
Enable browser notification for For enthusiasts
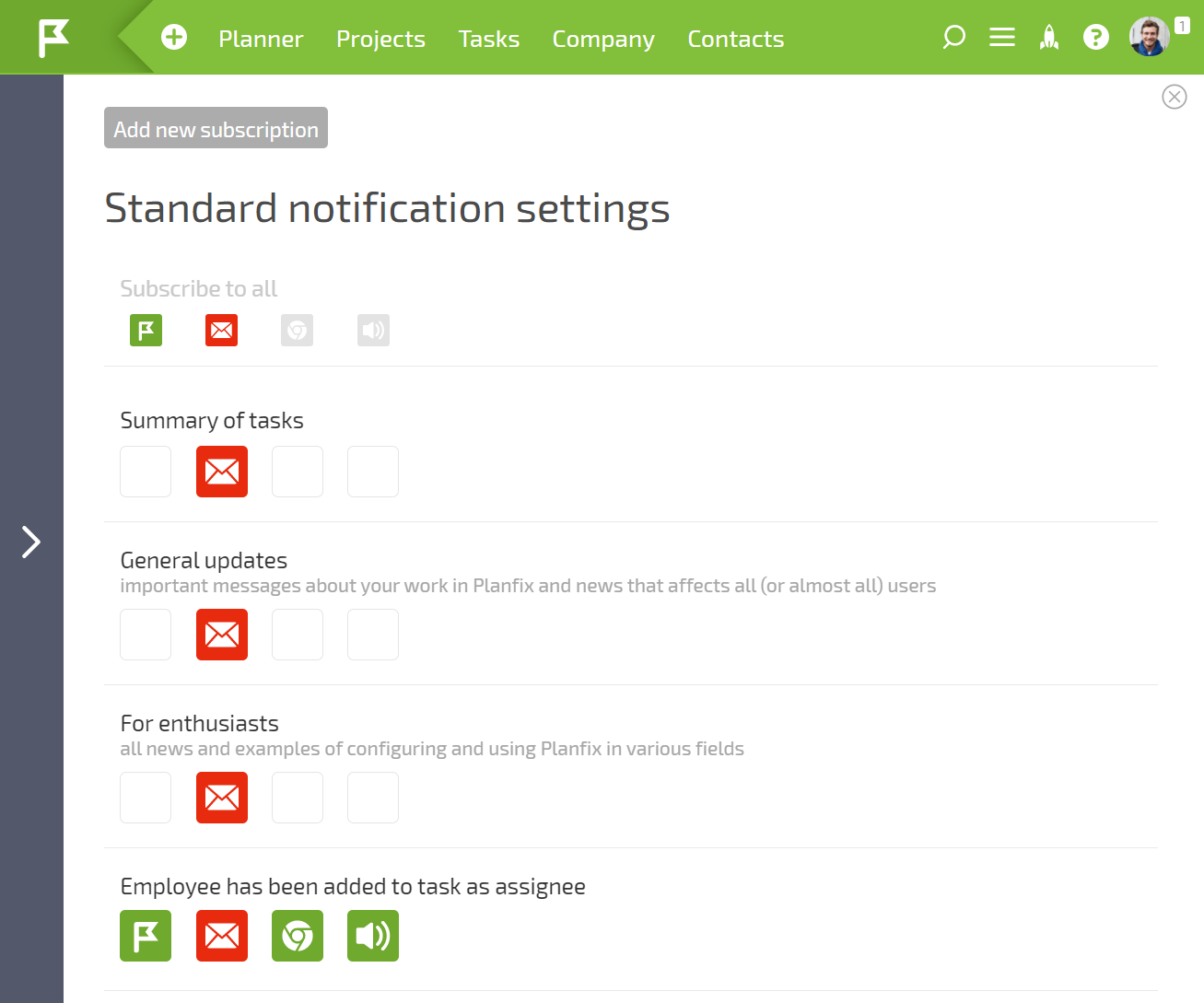(x=298, y=798)
